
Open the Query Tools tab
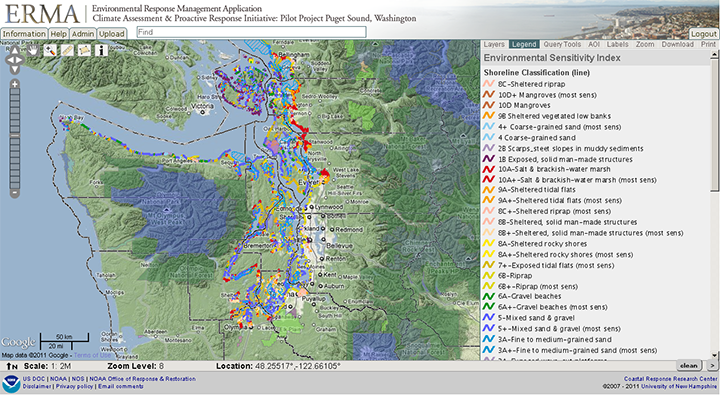tap(562, 45)
